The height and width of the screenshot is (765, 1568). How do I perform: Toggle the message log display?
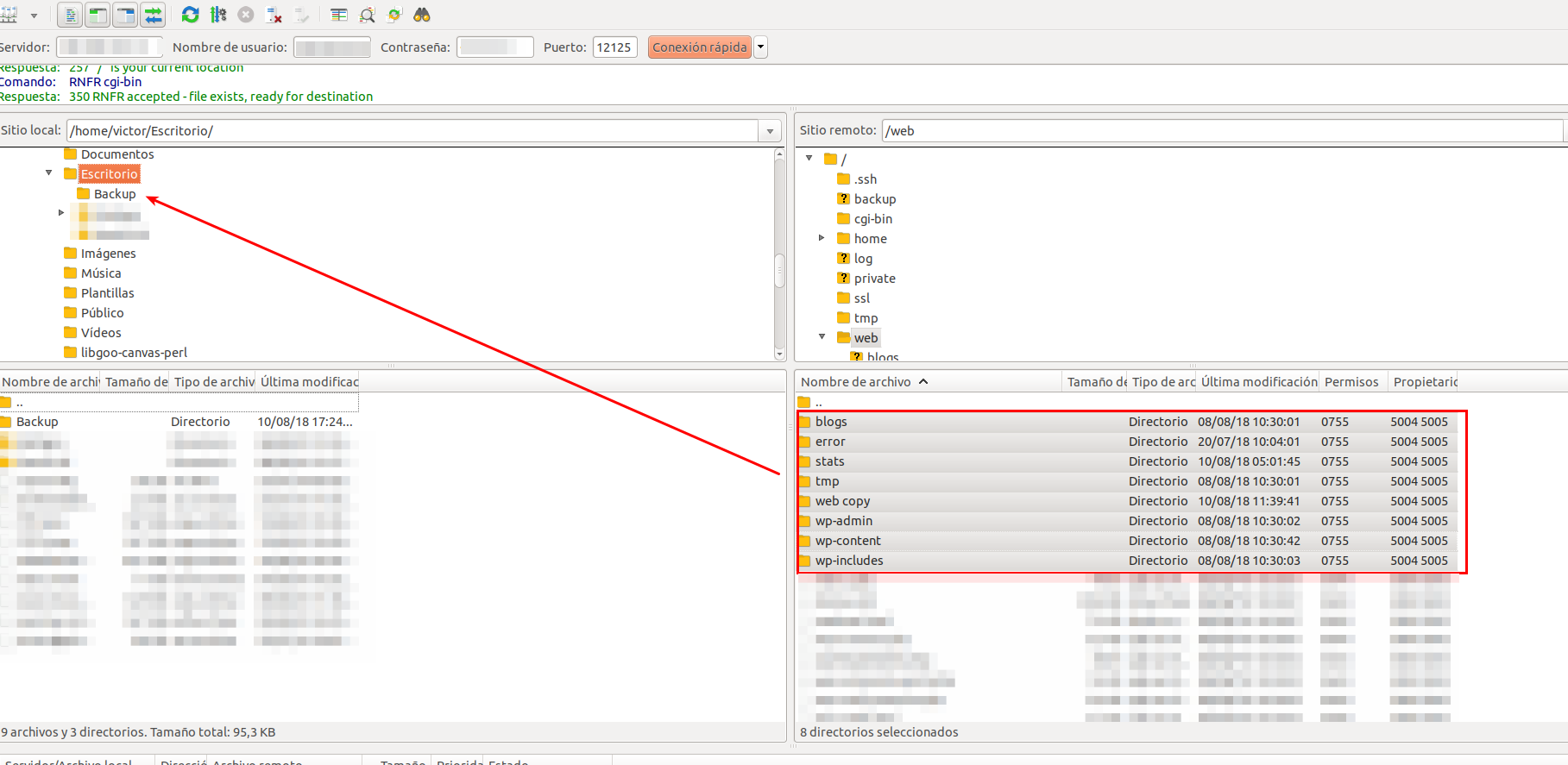[x=70, y=15]
